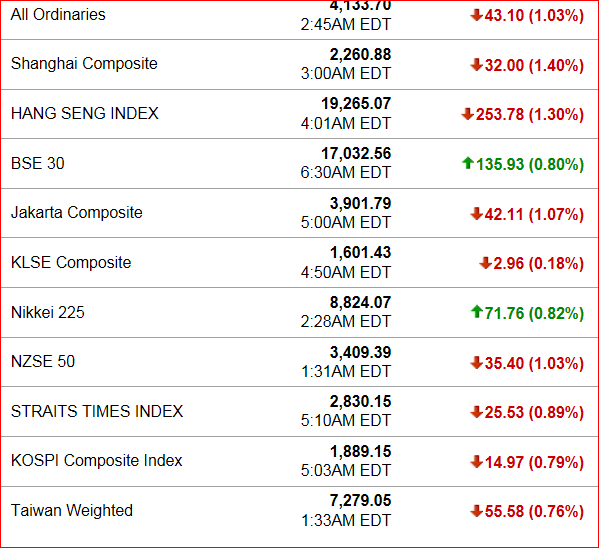Open the STRAITS TIMES INDEX link
599x548 pixels.
point(97,411)
